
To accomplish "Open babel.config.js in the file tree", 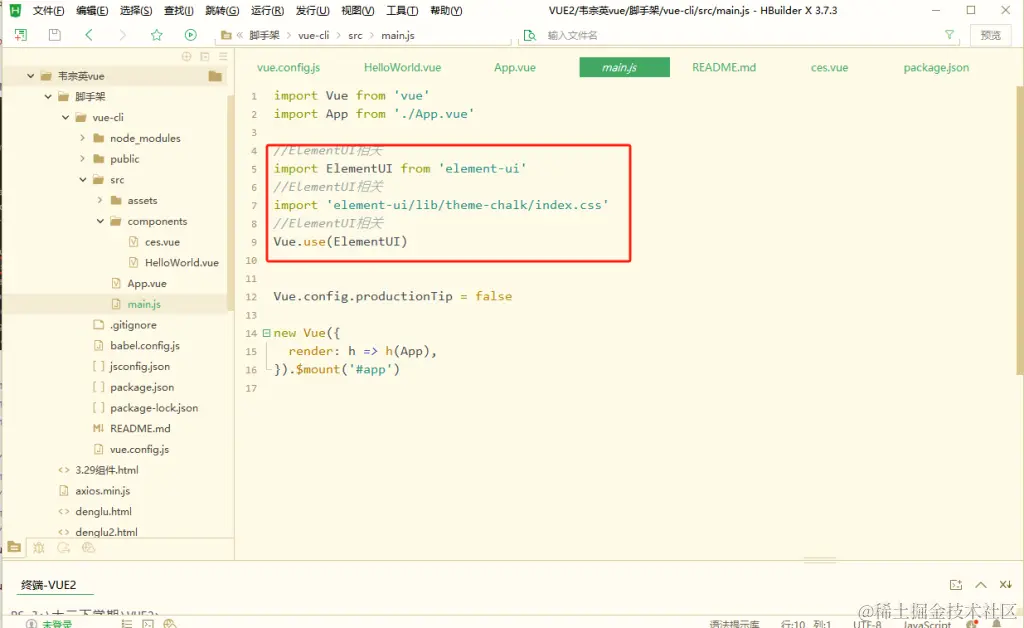I will coord(144,345).
